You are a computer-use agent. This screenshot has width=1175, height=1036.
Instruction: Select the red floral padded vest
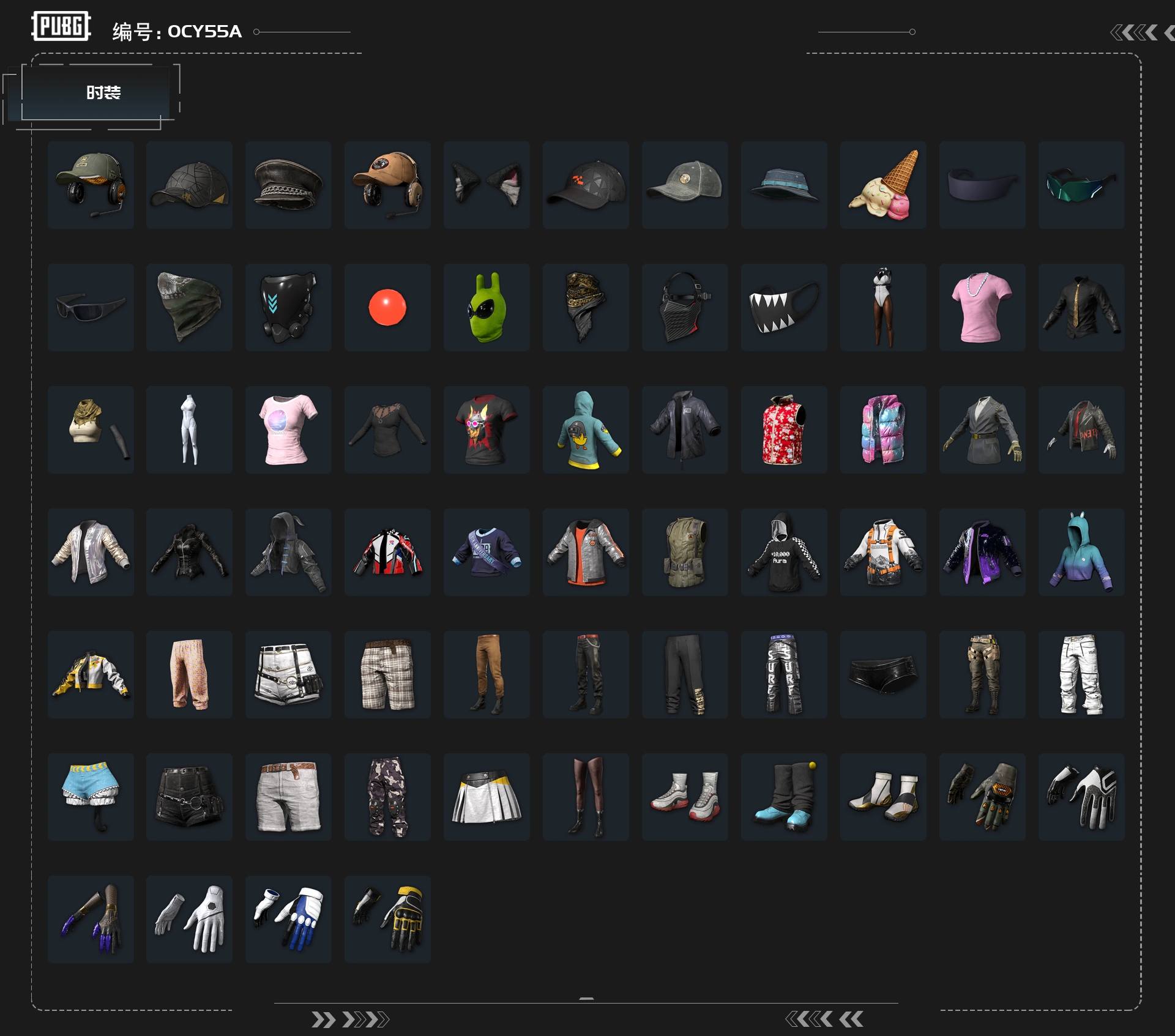[x=784, y=430]
